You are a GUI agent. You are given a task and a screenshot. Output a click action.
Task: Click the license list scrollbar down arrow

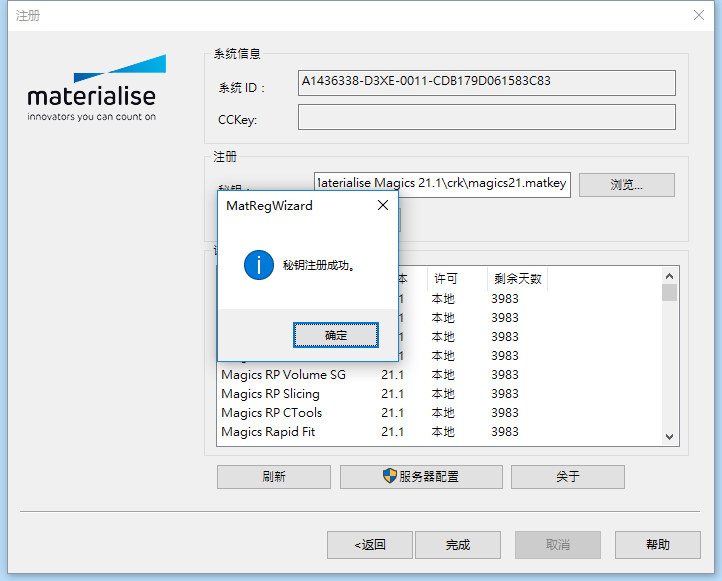click(670, 437)
